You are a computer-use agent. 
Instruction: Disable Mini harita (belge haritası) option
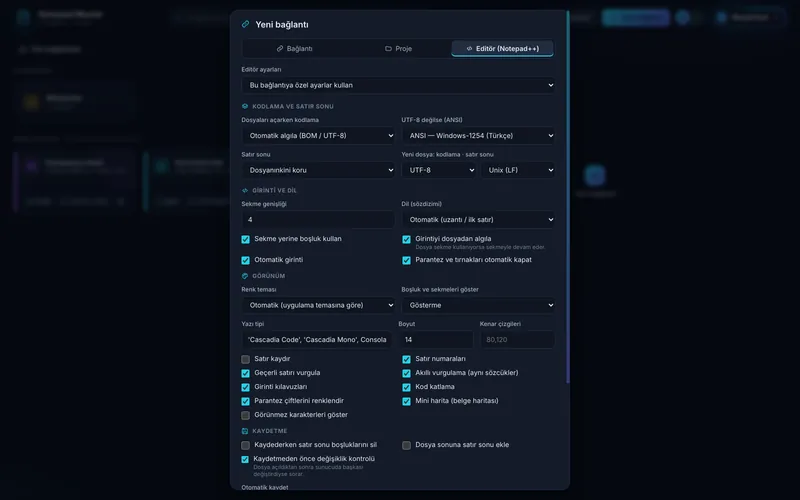(x=406, y=402)
